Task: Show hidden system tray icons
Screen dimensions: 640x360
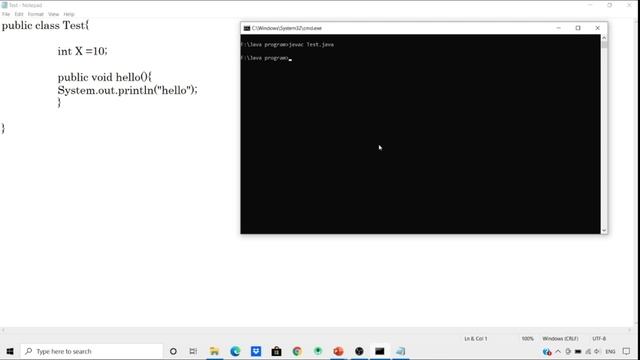Action: [558, 351]
